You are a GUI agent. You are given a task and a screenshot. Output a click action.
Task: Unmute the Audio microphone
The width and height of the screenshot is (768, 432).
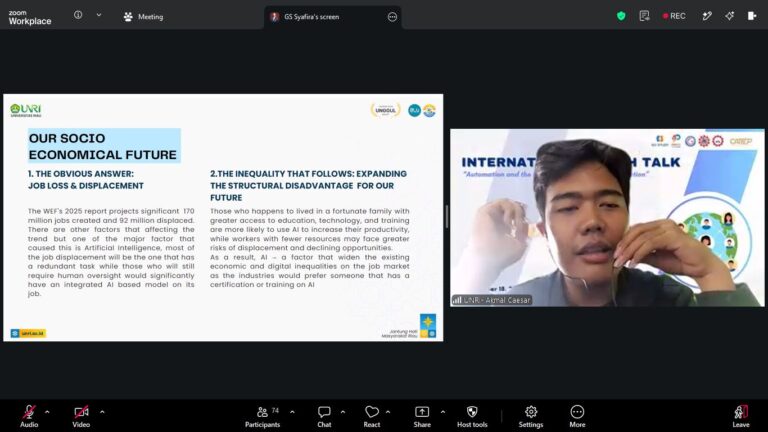coord(29,416)
